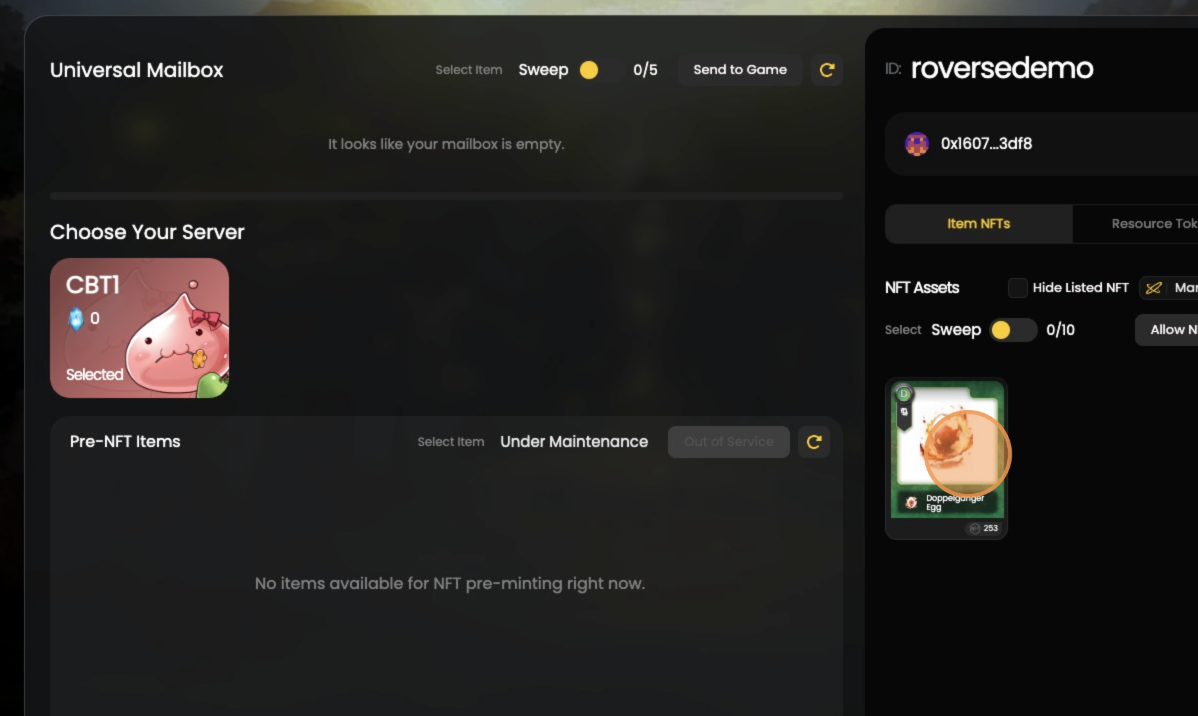Viewport: 1198px width, 716px height.
Task: Click the marketplace icon beside Hide Listed NFT
Action: [1154, 288]
